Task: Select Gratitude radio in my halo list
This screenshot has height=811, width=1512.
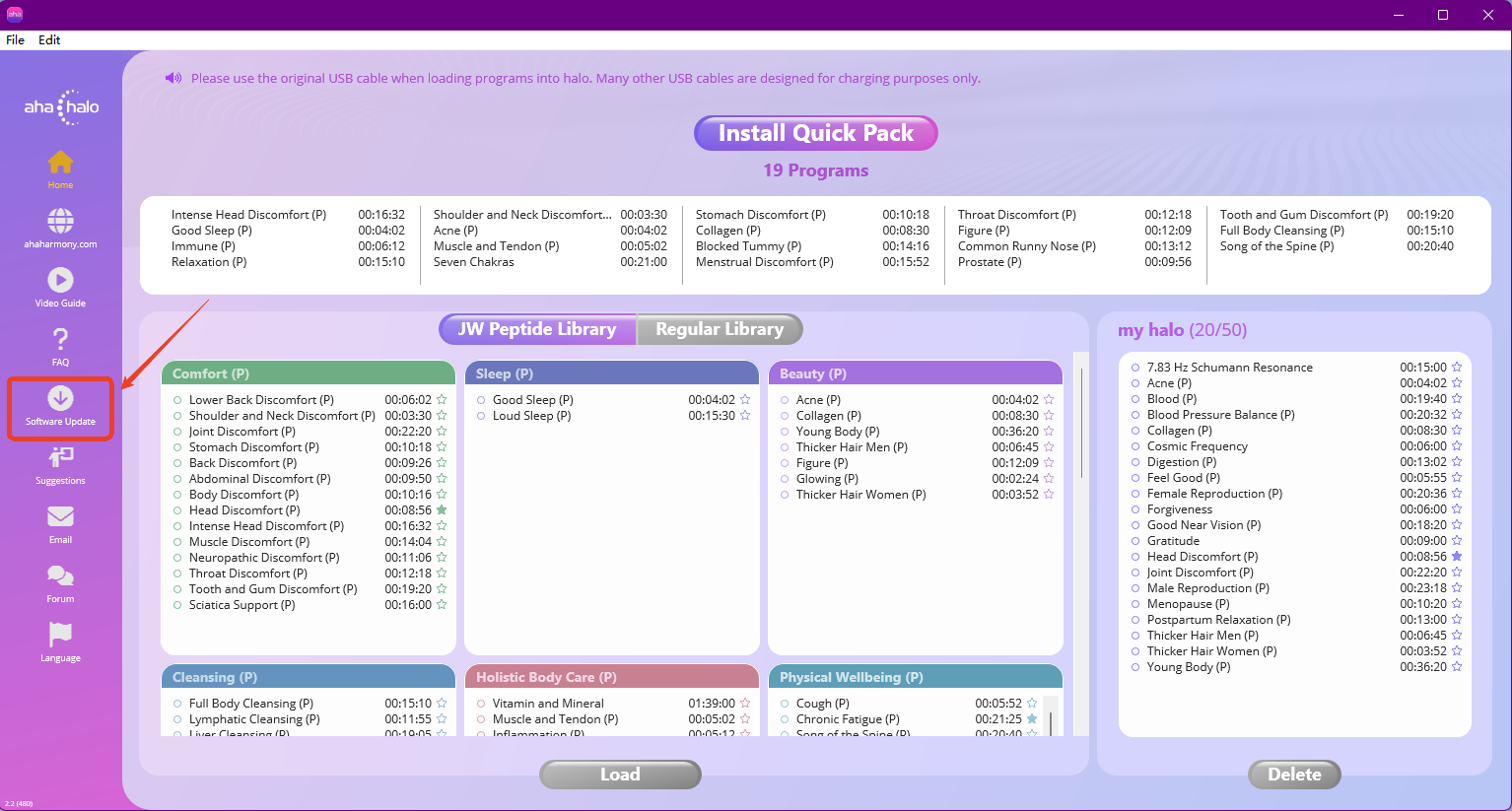Action: [x=1135, y=541]
